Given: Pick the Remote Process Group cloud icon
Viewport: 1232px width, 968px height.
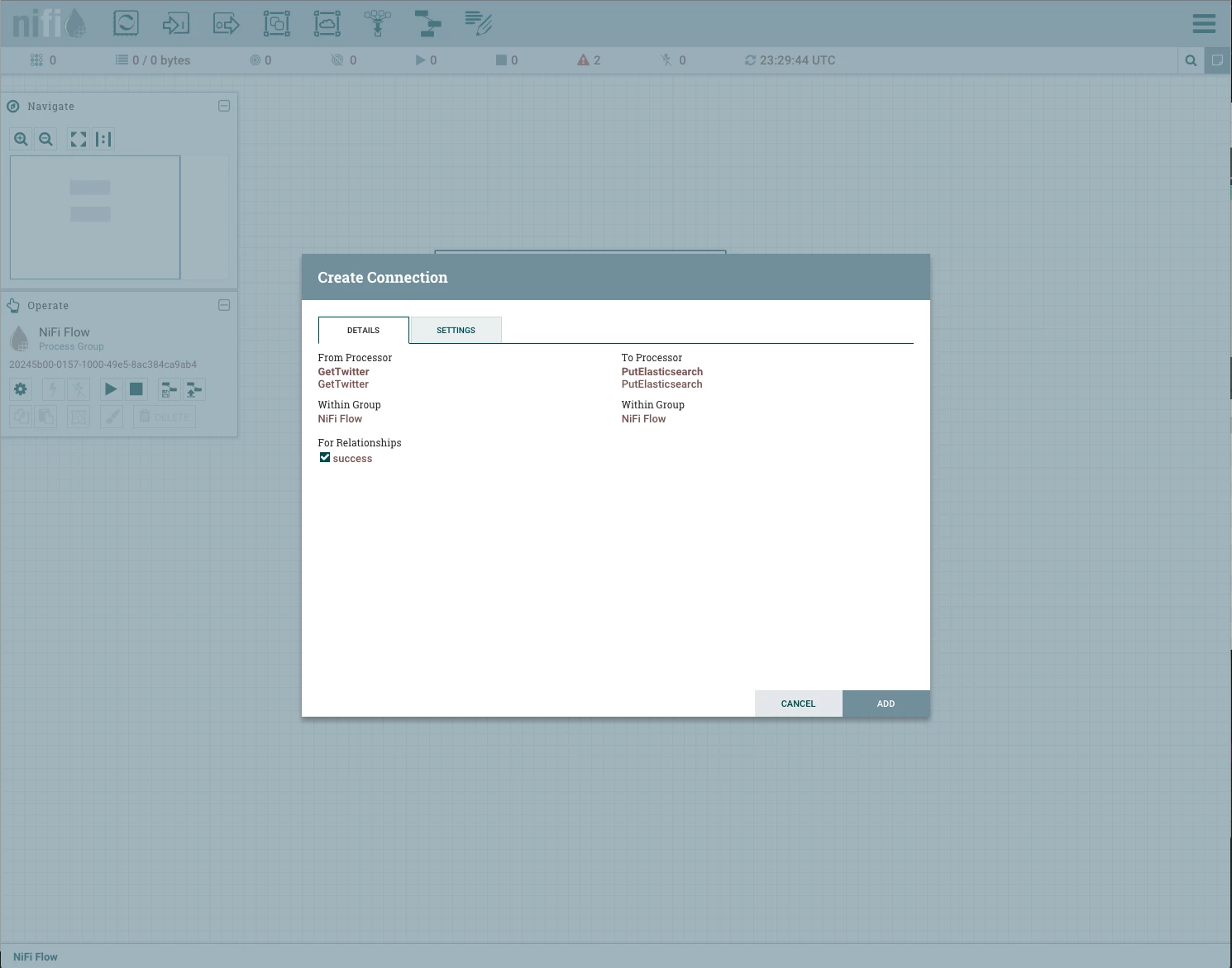Looking at the screenshot, I should [327, 23].
